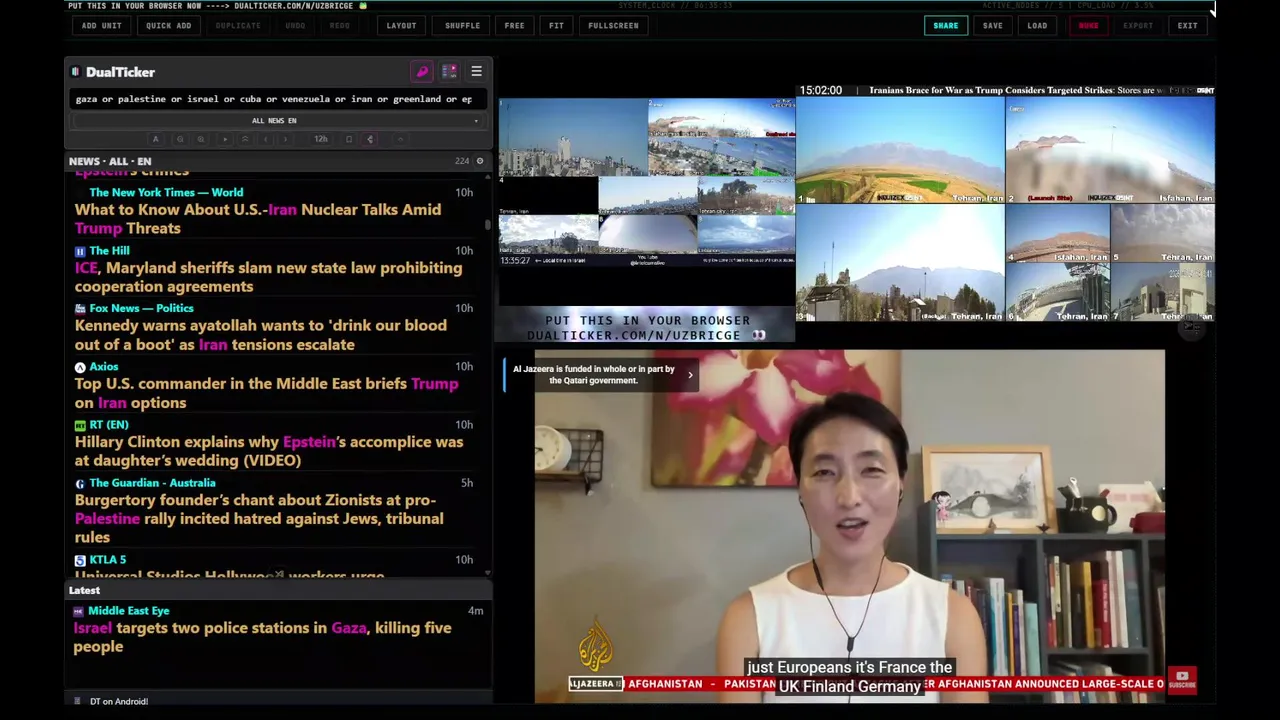Click REDO in the top toolbar
Viewport: 1280px width, 720px height.
[x=340, y=25]
